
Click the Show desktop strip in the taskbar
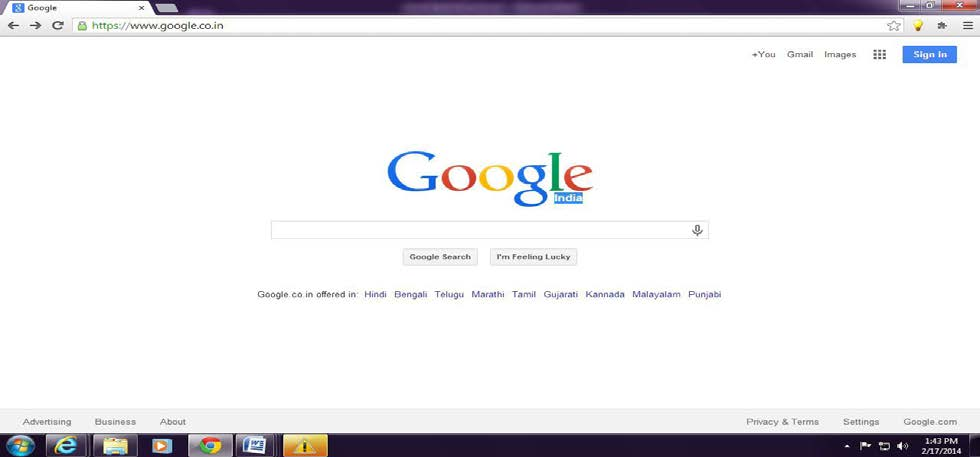click(974, 446)
